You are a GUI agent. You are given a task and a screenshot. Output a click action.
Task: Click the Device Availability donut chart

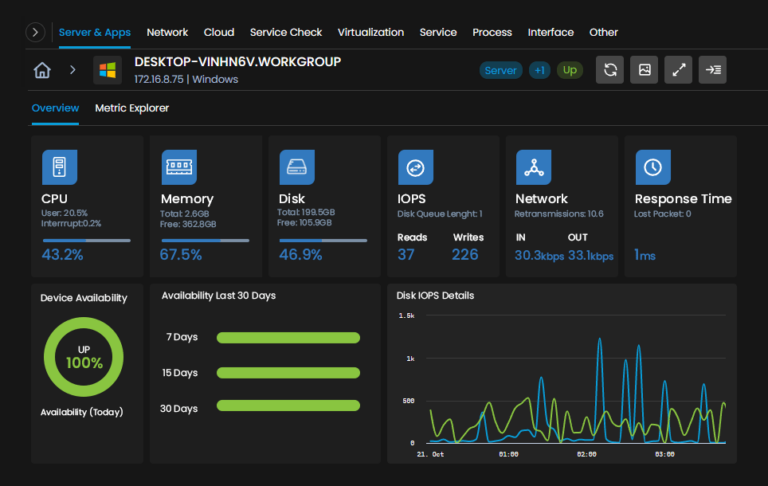(x=84, y=358)
